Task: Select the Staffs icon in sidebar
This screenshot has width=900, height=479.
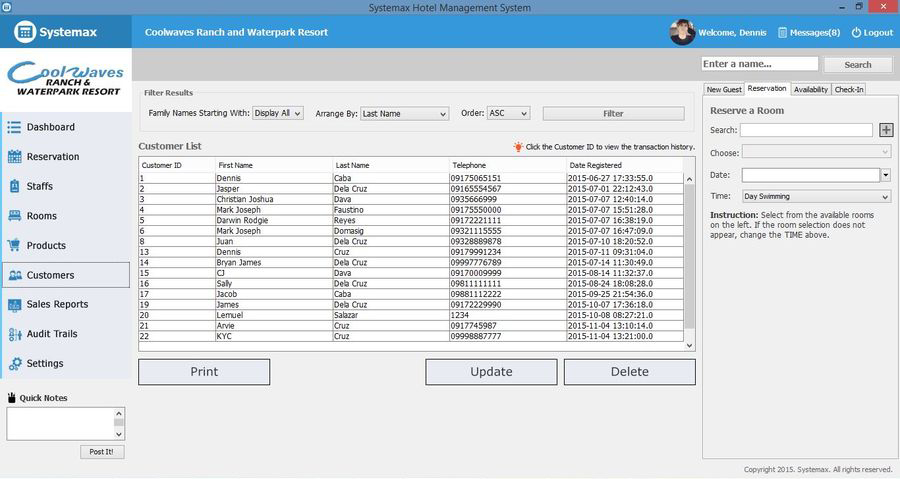Action: [x=15, y=186]
